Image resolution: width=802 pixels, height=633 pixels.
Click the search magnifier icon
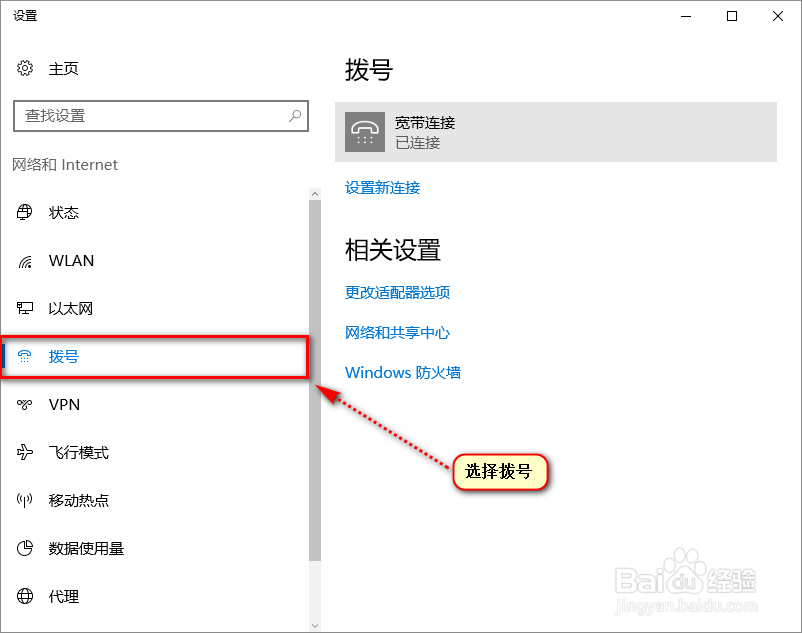tap(295, 116)
